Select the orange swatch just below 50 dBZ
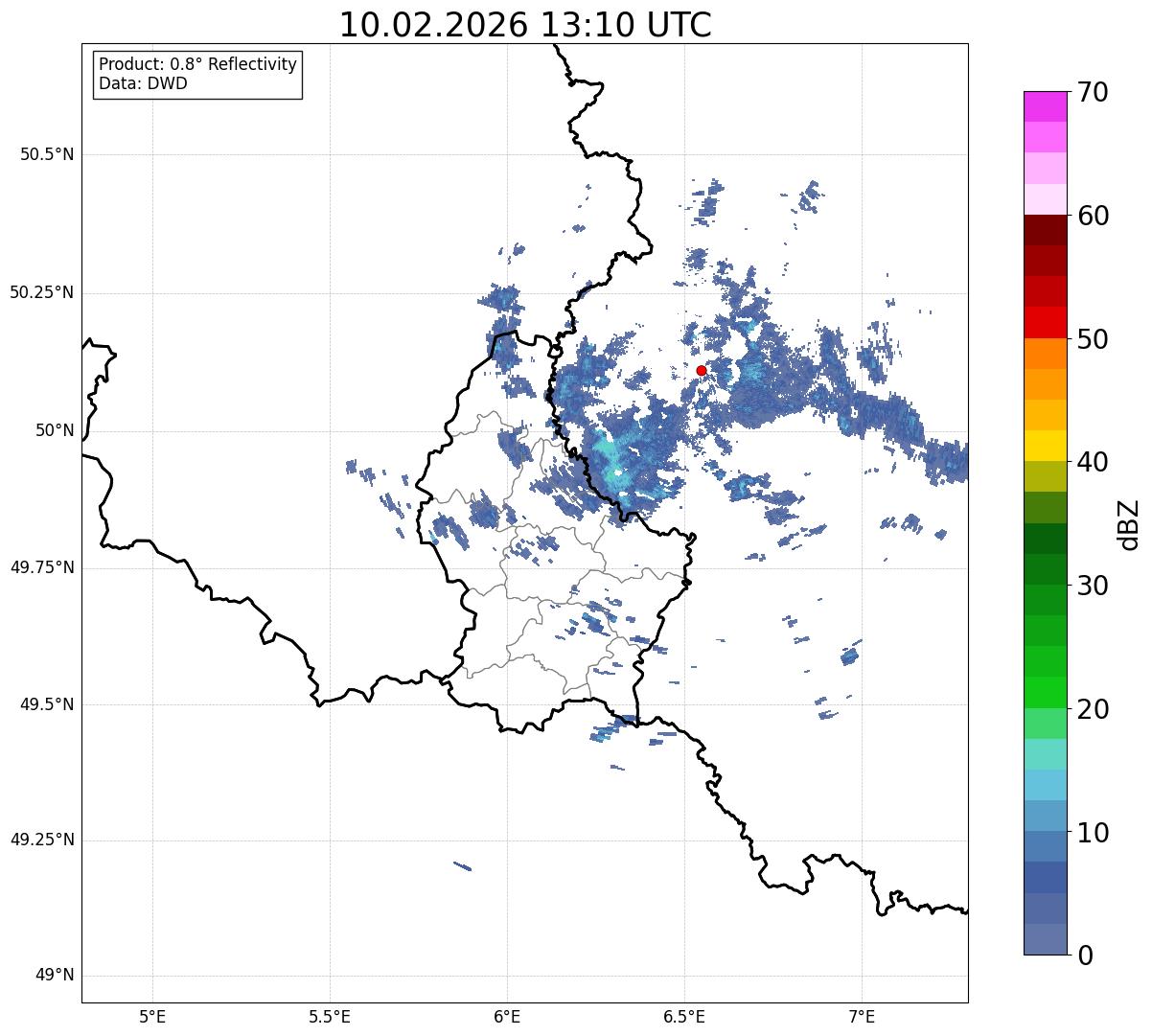The width and height of the screenshot is (1152, 1036). [1045, 354]
